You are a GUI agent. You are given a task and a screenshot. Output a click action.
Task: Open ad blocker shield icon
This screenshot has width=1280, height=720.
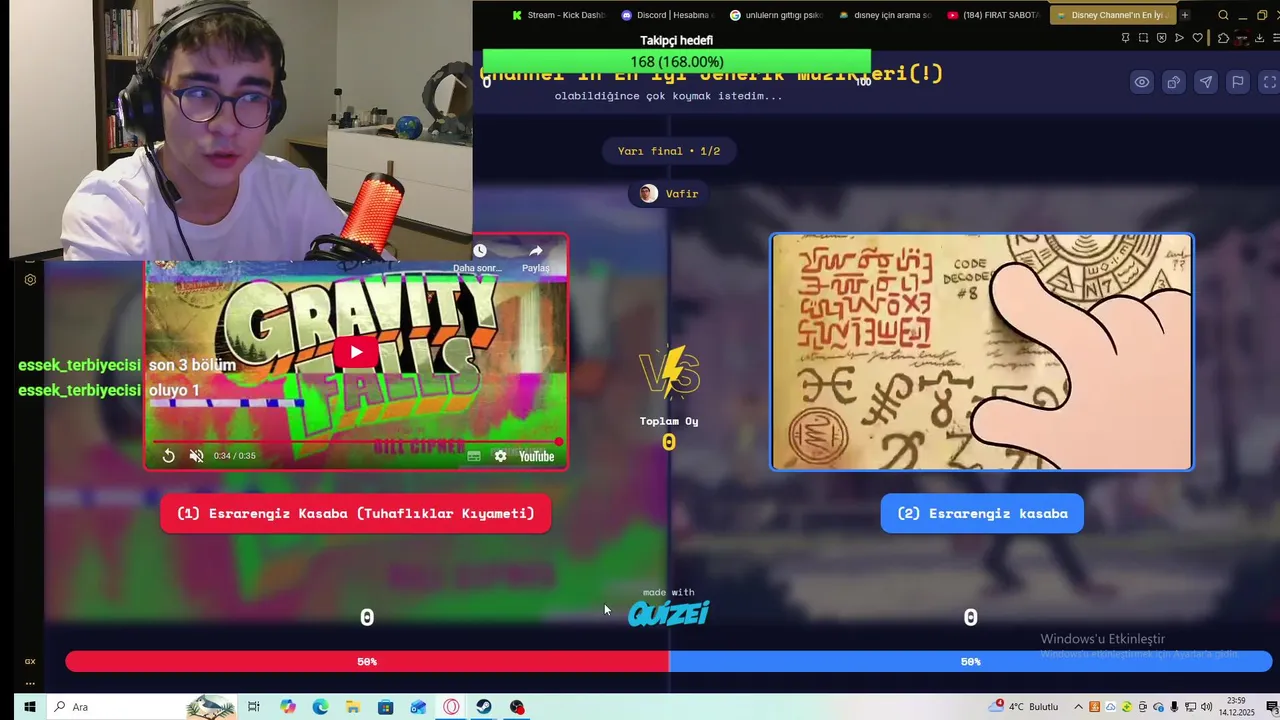point(1161,38)
